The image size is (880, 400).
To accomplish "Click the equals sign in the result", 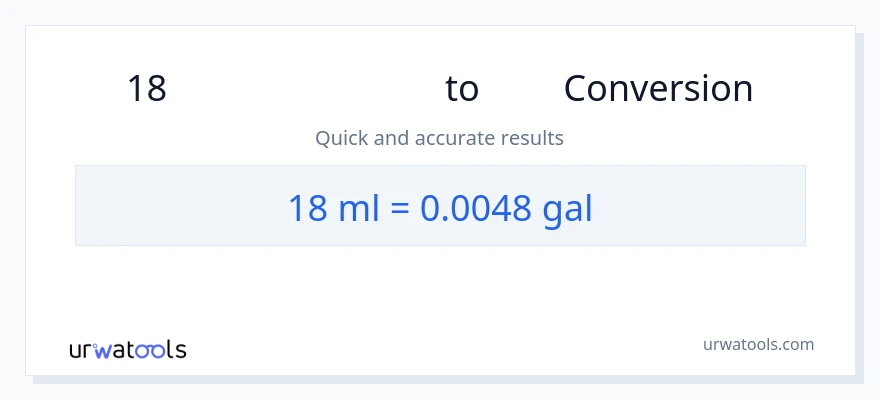I will pyautogui.click(x=400, y=208).
